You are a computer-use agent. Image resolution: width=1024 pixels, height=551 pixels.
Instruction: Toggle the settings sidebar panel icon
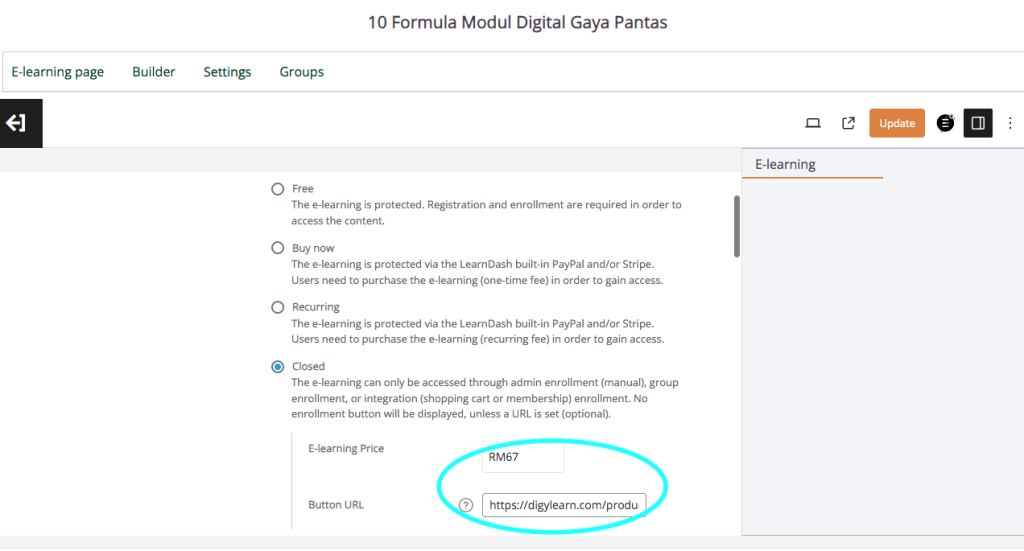pyautogui.click(x=978, y=123)
